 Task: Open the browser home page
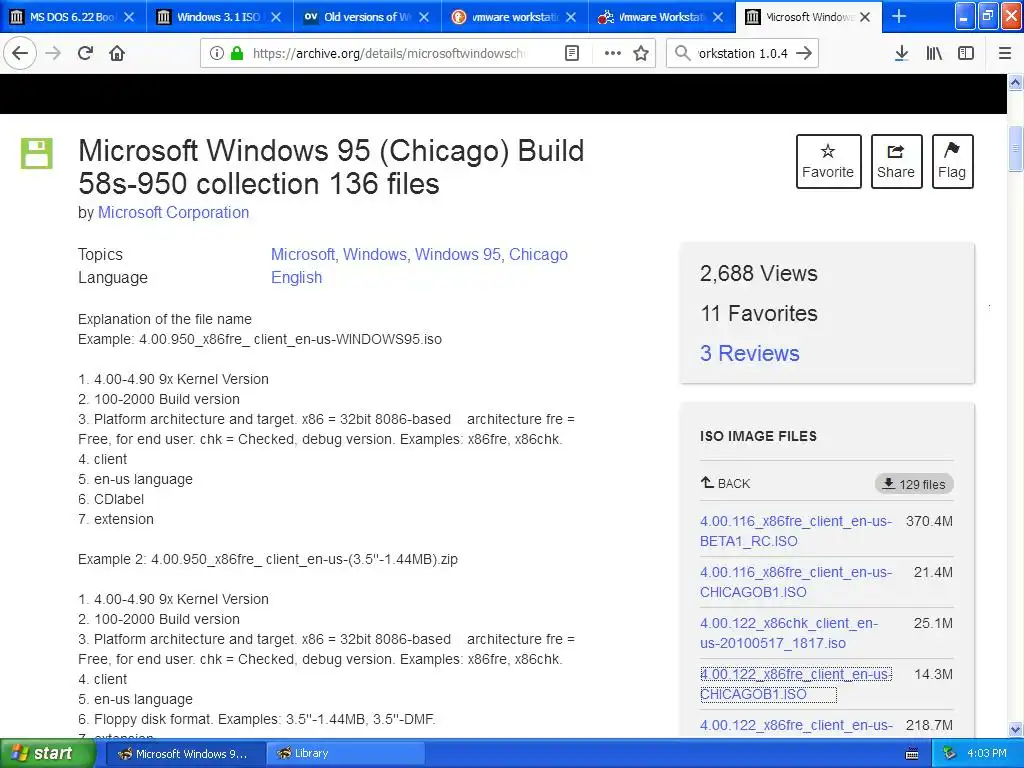pyautogui.click(x=117, y=54)
